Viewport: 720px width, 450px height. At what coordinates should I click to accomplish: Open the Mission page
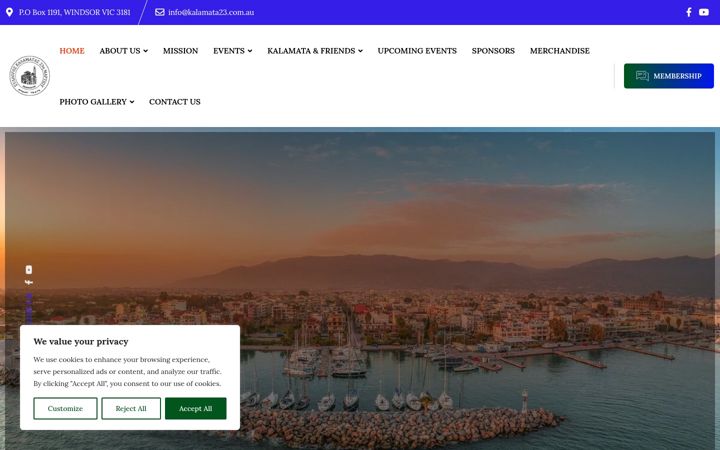(x=180, y=51)
